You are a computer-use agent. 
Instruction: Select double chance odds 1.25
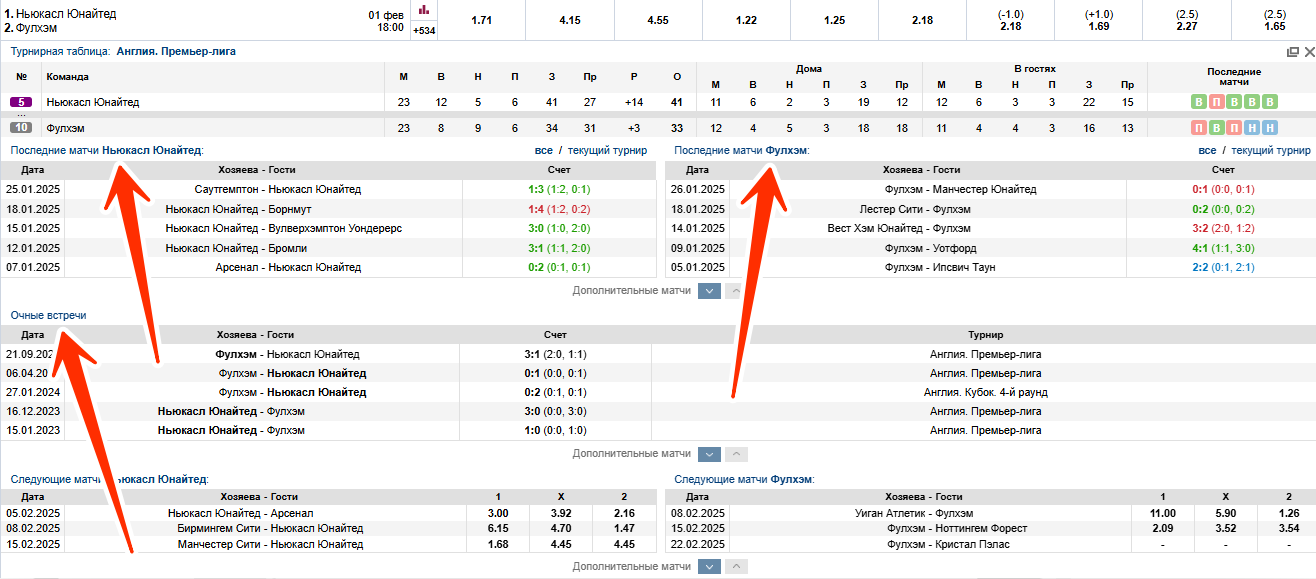(x=834, y=20)
